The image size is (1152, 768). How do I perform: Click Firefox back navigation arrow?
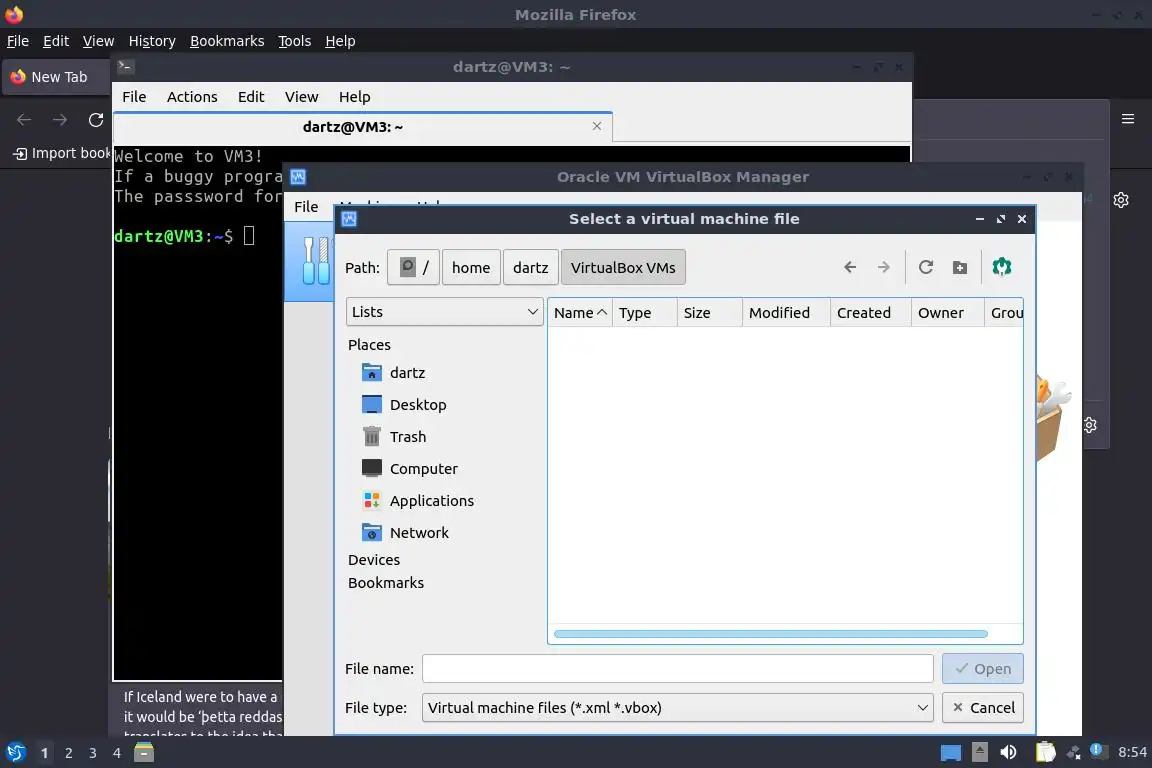coord(24,120)
